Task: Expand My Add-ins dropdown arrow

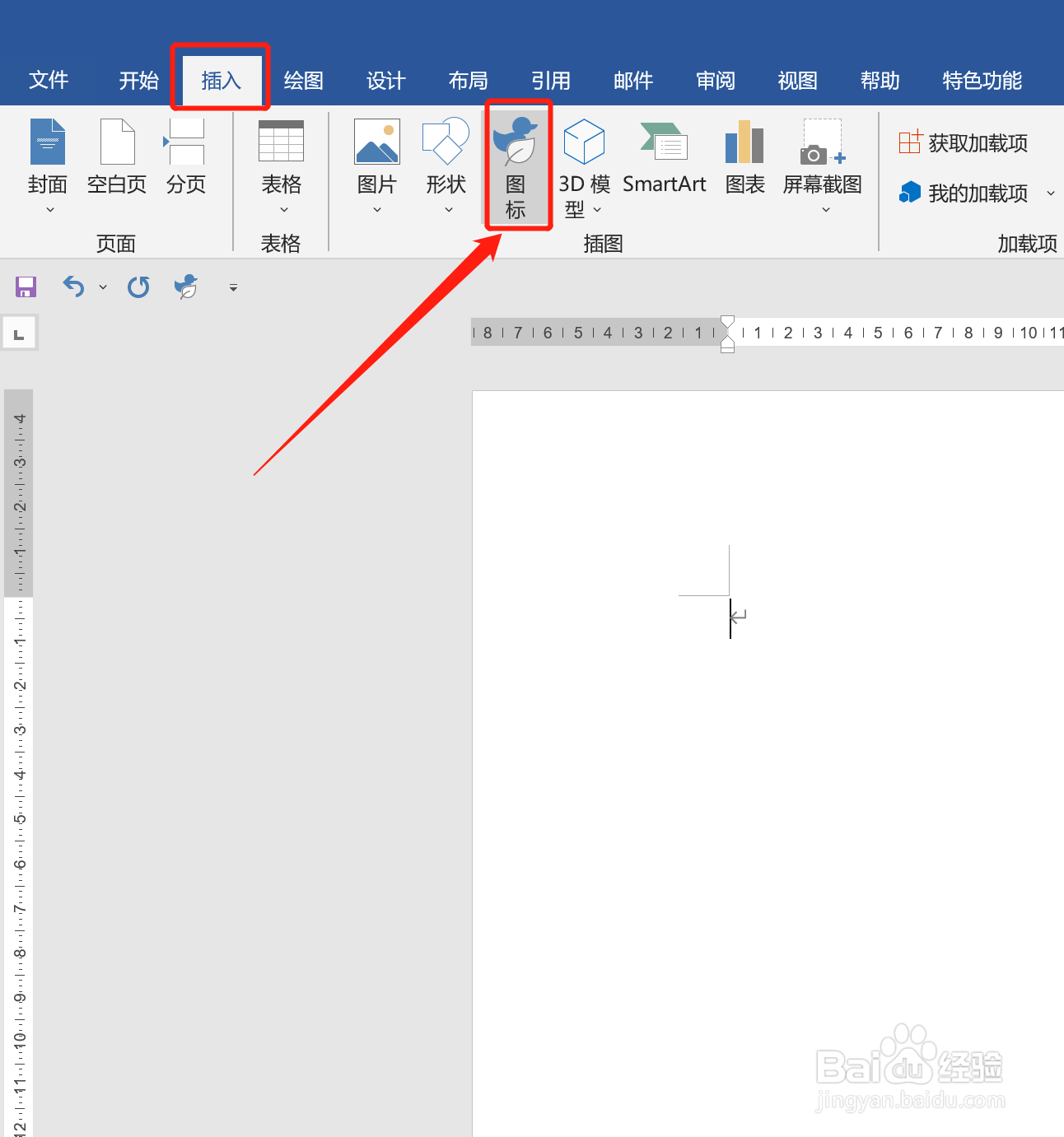Action: (x=1051, y=193)
